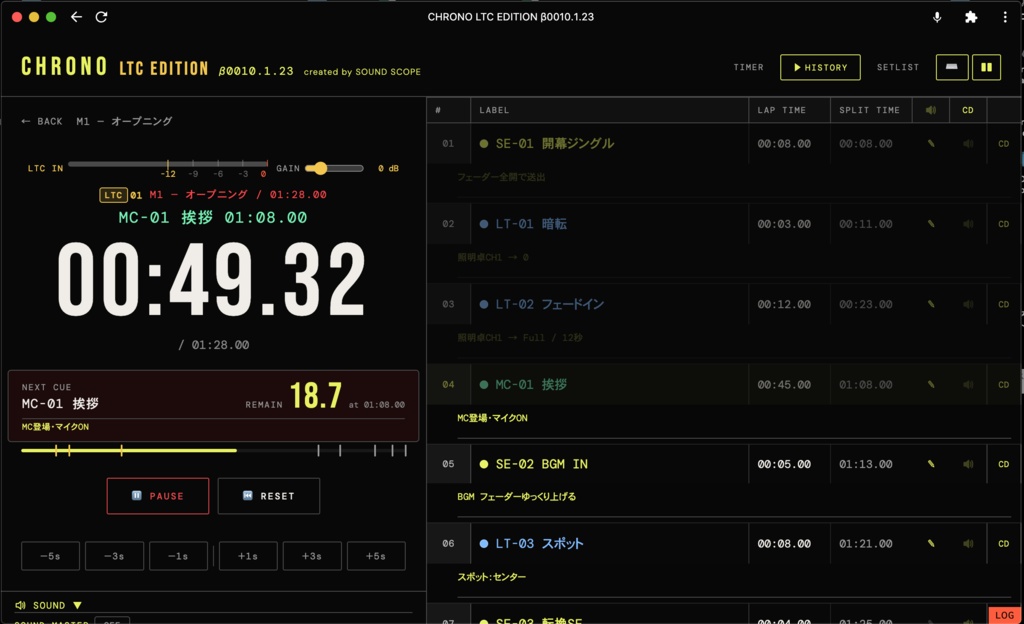Collapse the SOUND section triangle
The height and width of the screenshot is (624, 1024).
77,606
